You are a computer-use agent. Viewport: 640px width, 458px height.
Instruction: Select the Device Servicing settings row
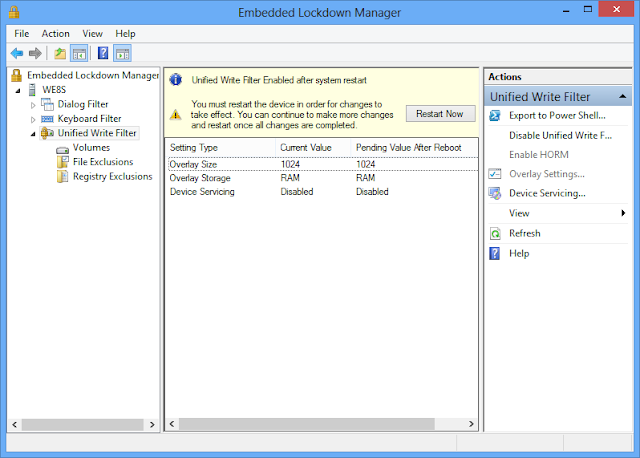322,192
